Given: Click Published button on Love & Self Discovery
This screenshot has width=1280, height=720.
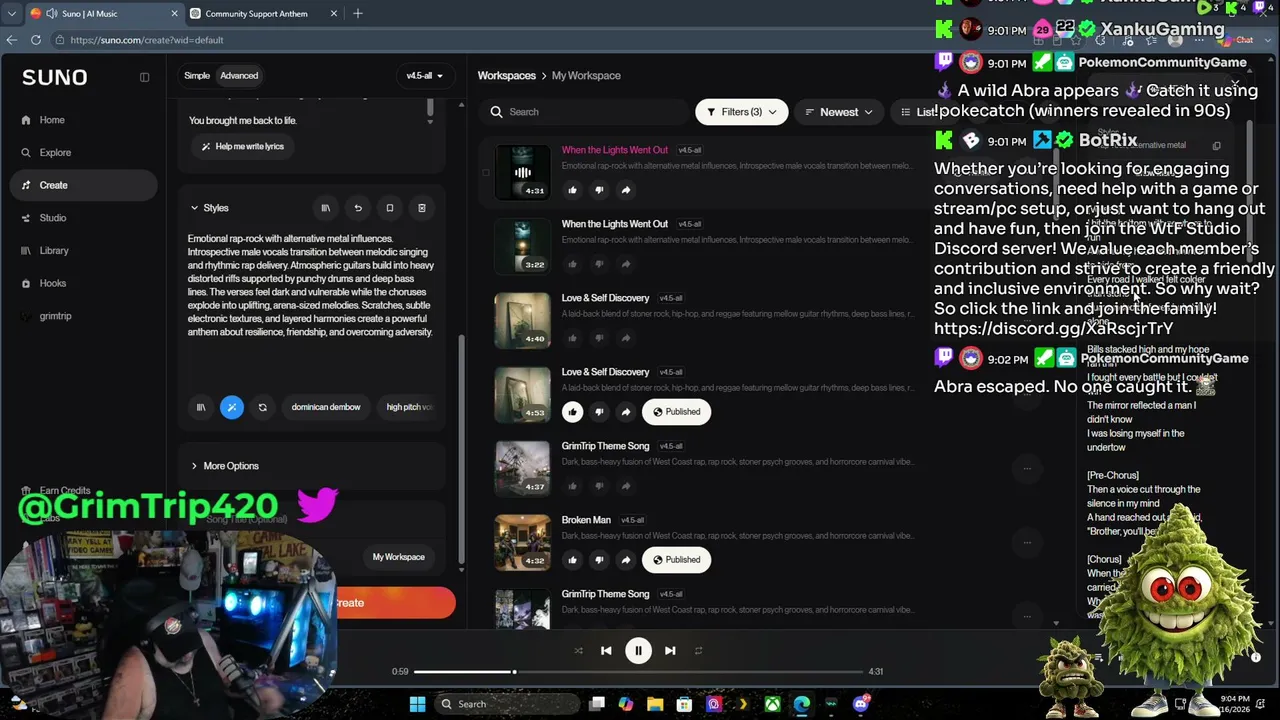Looking at the screenshot, I should coord(677,412).
